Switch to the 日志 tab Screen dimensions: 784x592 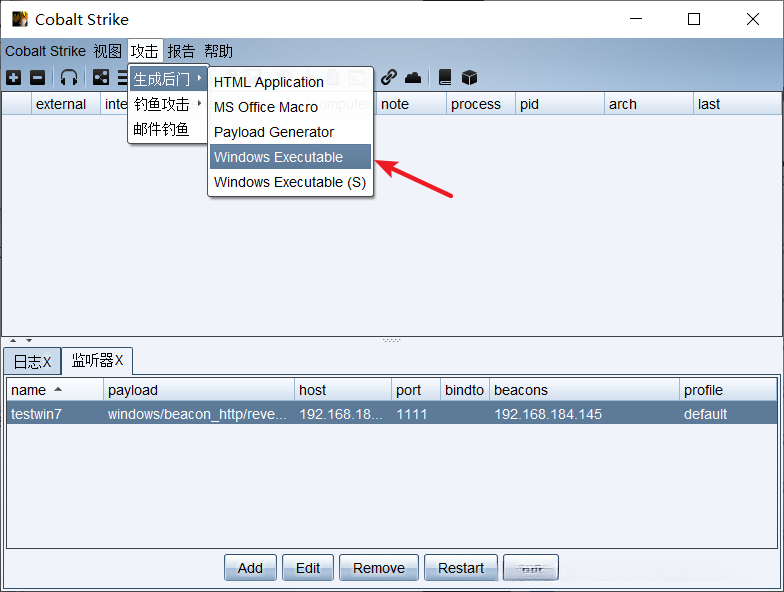(x=32, y=362)
